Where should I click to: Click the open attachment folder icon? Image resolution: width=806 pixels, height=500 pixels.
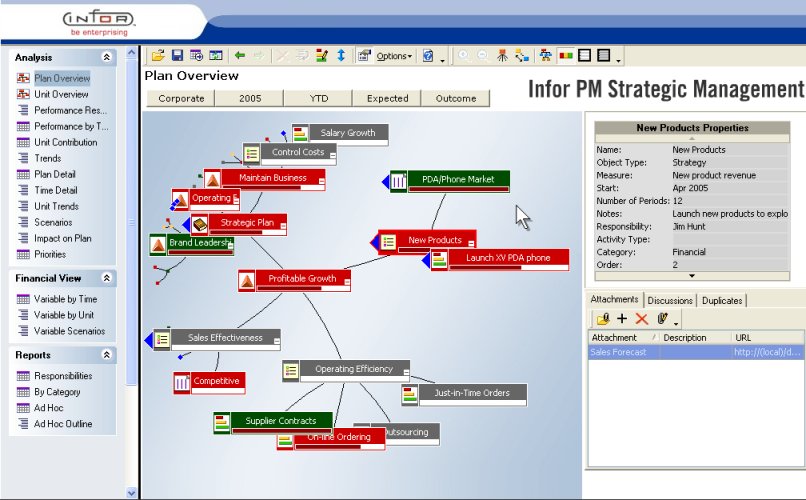point(603,319)
